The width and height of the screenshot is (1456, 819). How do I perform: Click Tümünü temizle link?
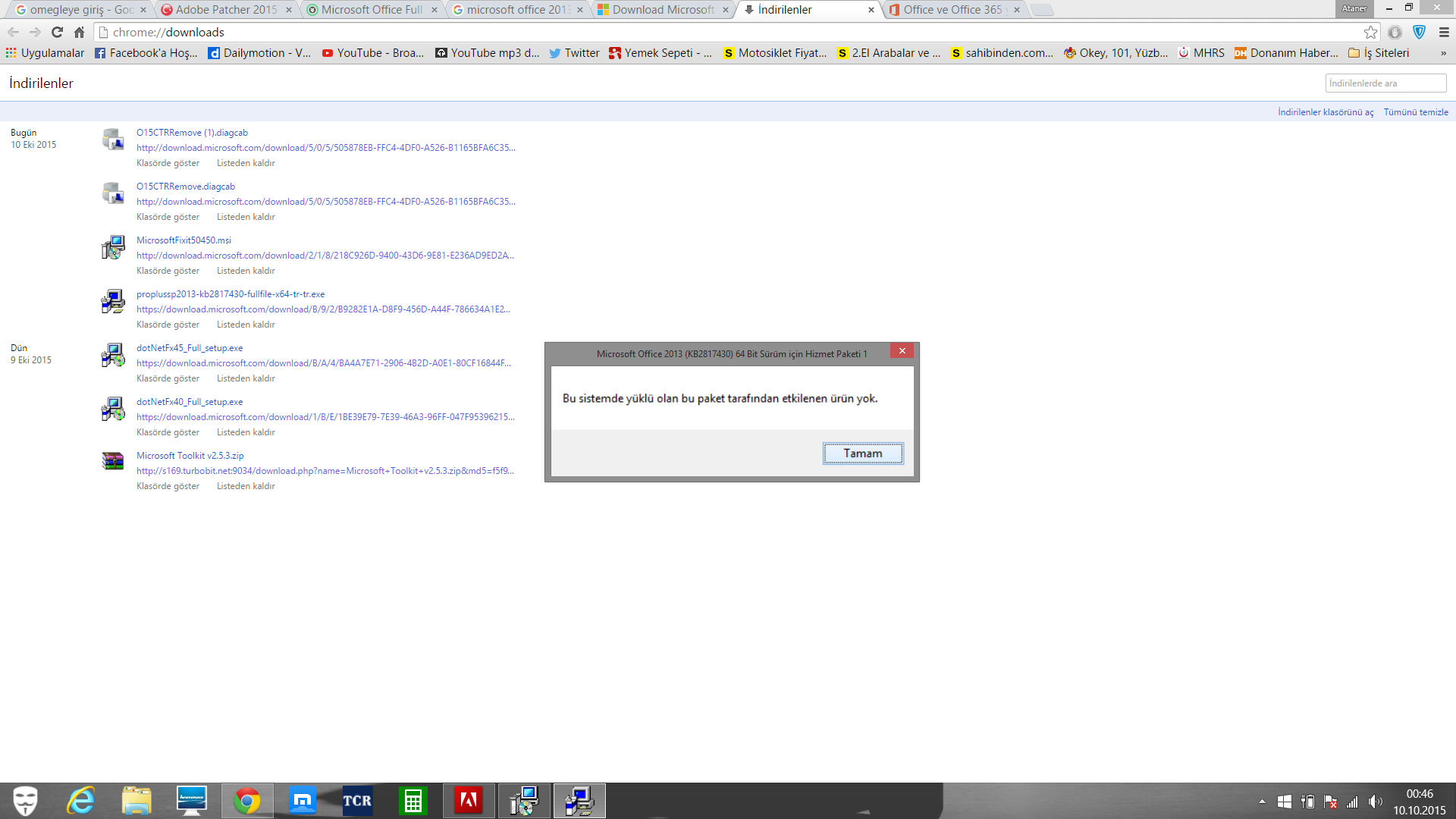[1415, 112]
